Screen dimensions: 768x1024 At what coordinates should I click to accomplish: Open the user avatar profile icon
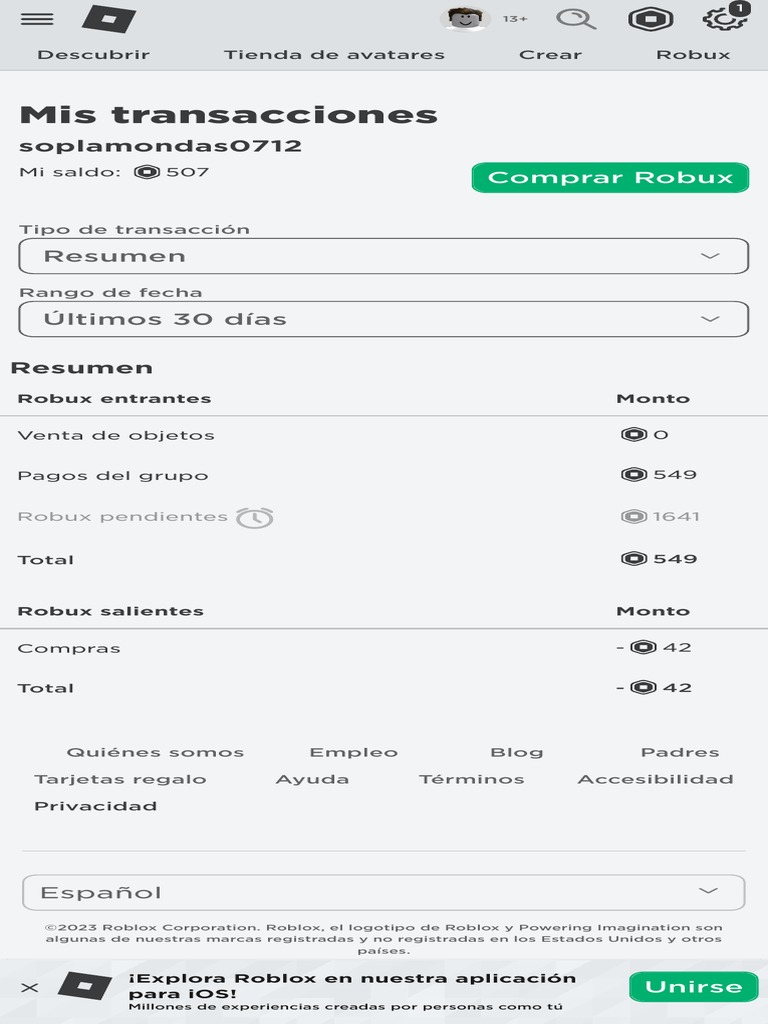click(x=465, y=19)
